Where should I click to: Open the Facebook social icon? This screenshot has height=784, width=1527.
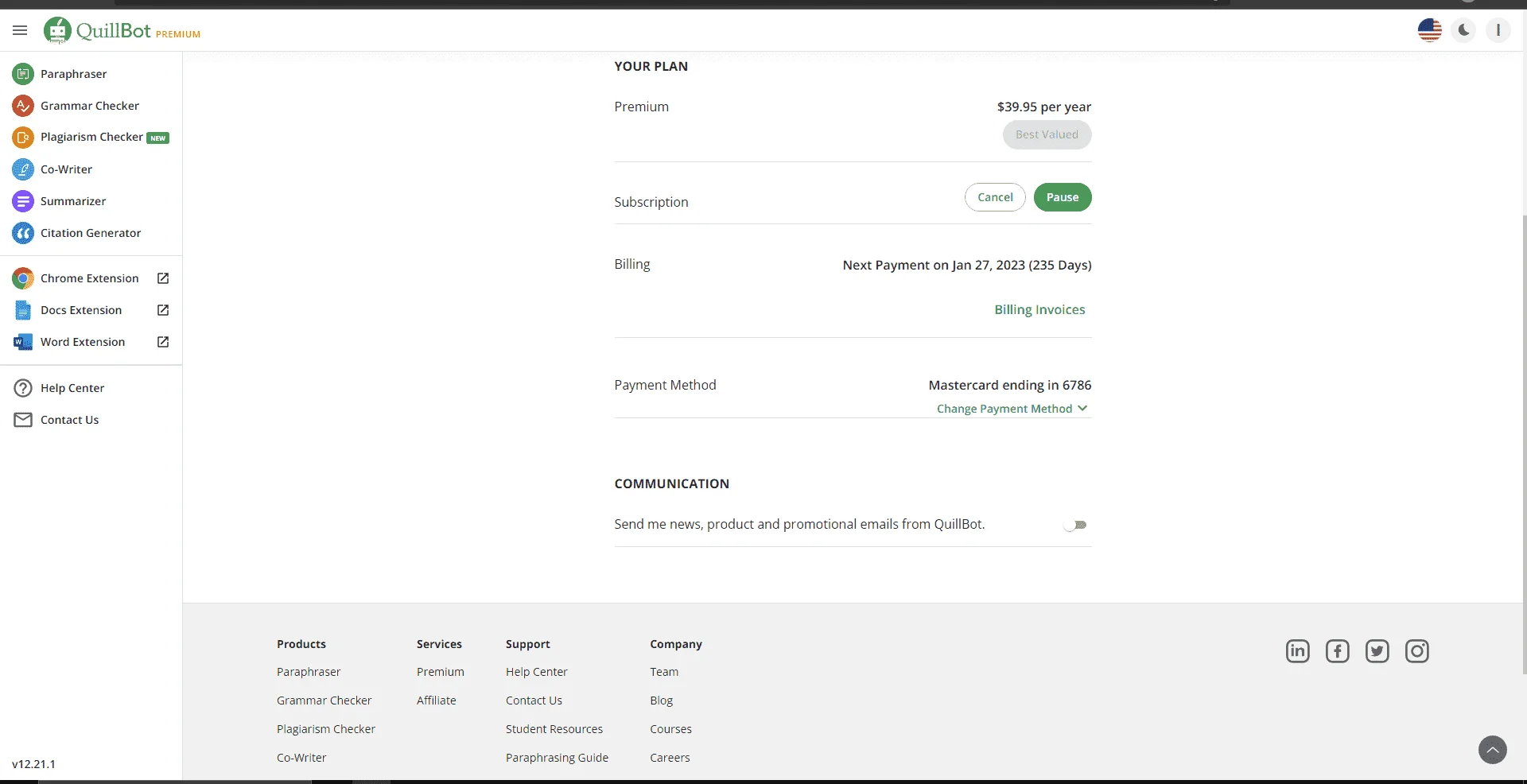pyautogui.click(x=1337, y=651)
